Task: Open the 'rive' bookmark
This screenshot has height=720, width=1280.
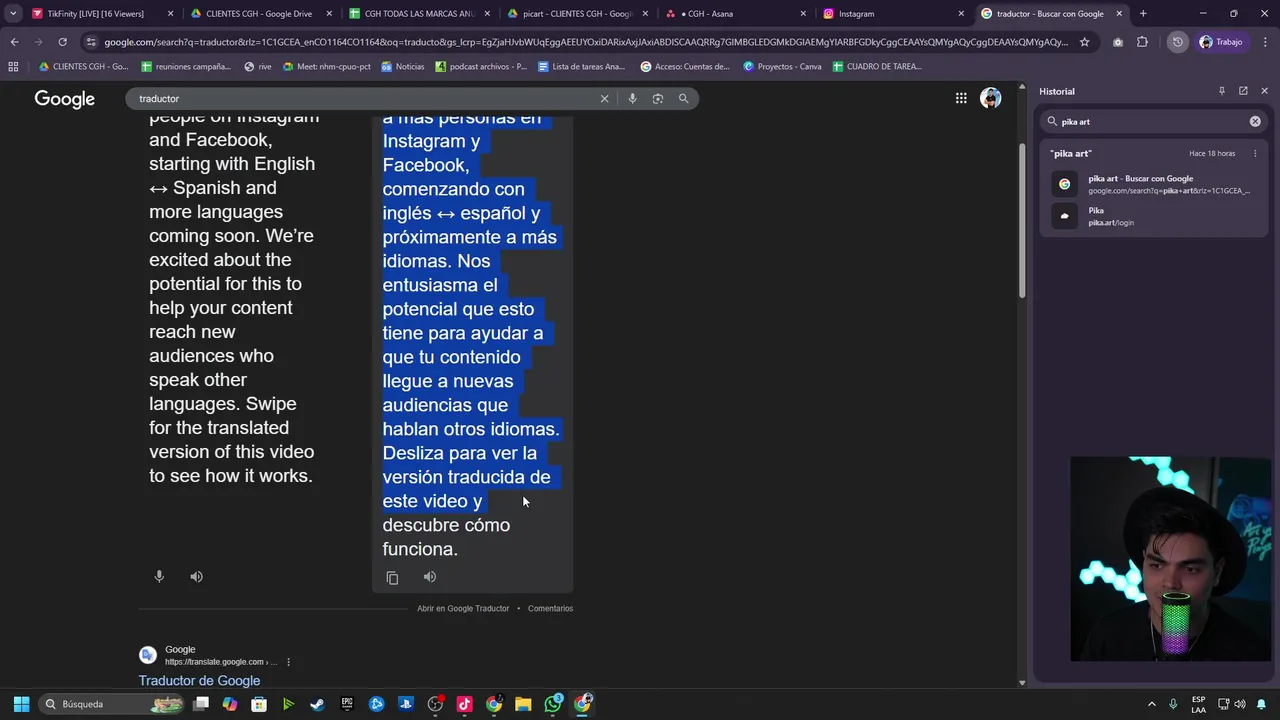Action: pos(258,67)
